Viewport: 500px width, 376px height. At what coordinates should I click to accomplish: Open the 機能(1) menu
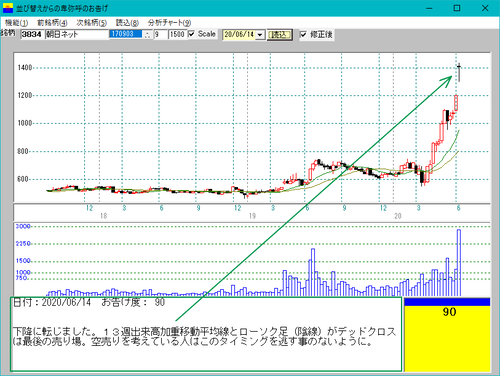pos(16,23)
